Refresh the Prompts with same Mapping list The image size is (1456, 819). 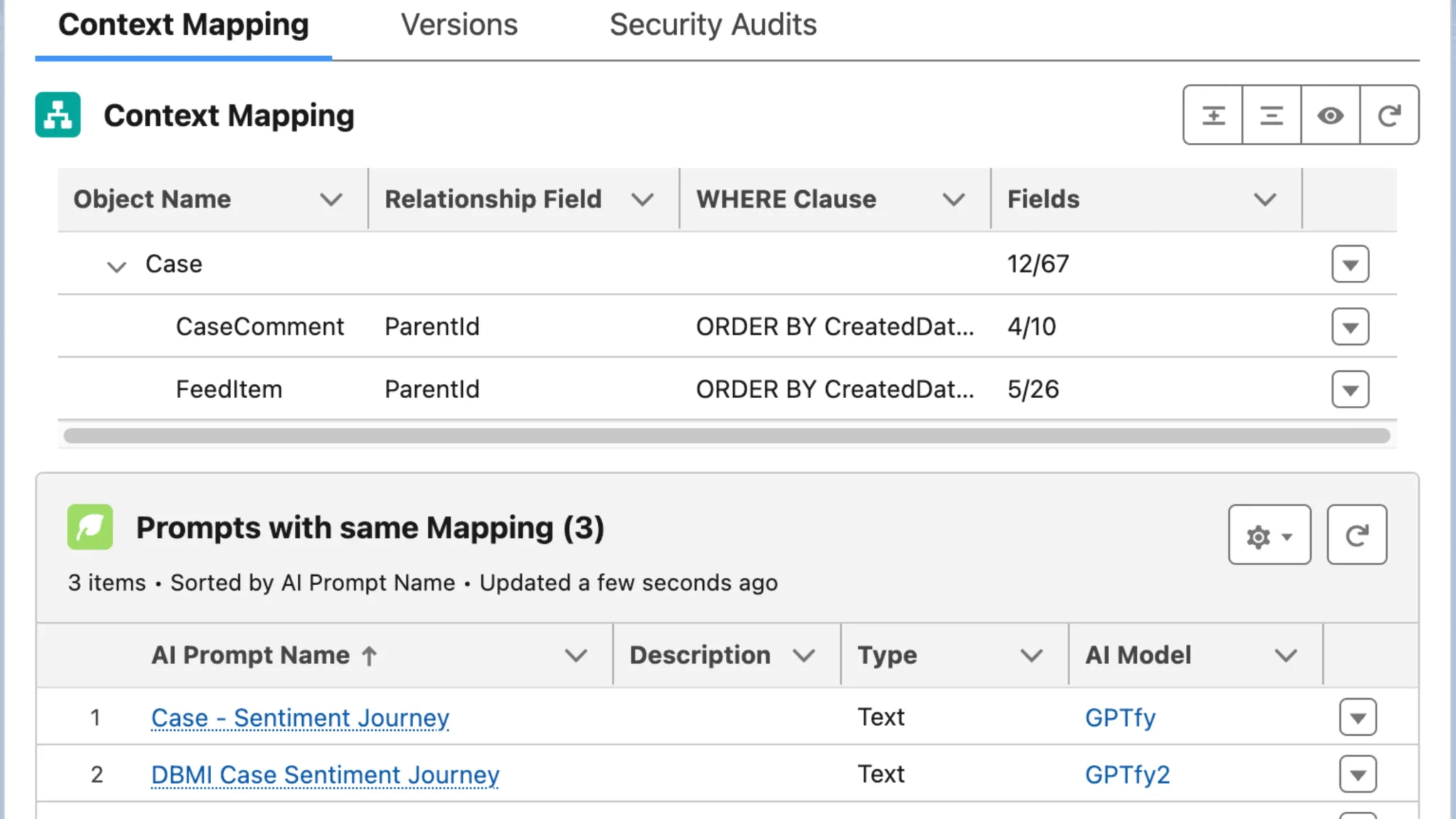coord(1356,535)
